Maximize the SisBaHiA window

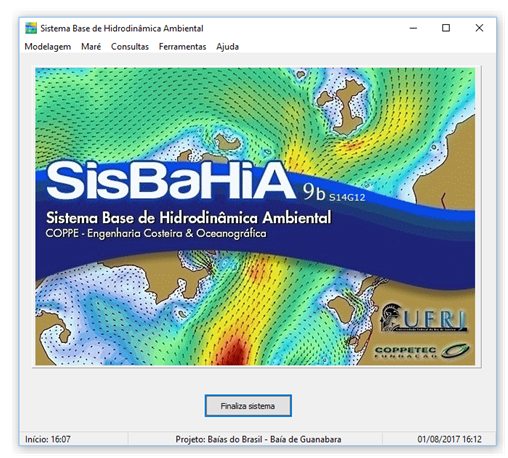coord(446,28)
